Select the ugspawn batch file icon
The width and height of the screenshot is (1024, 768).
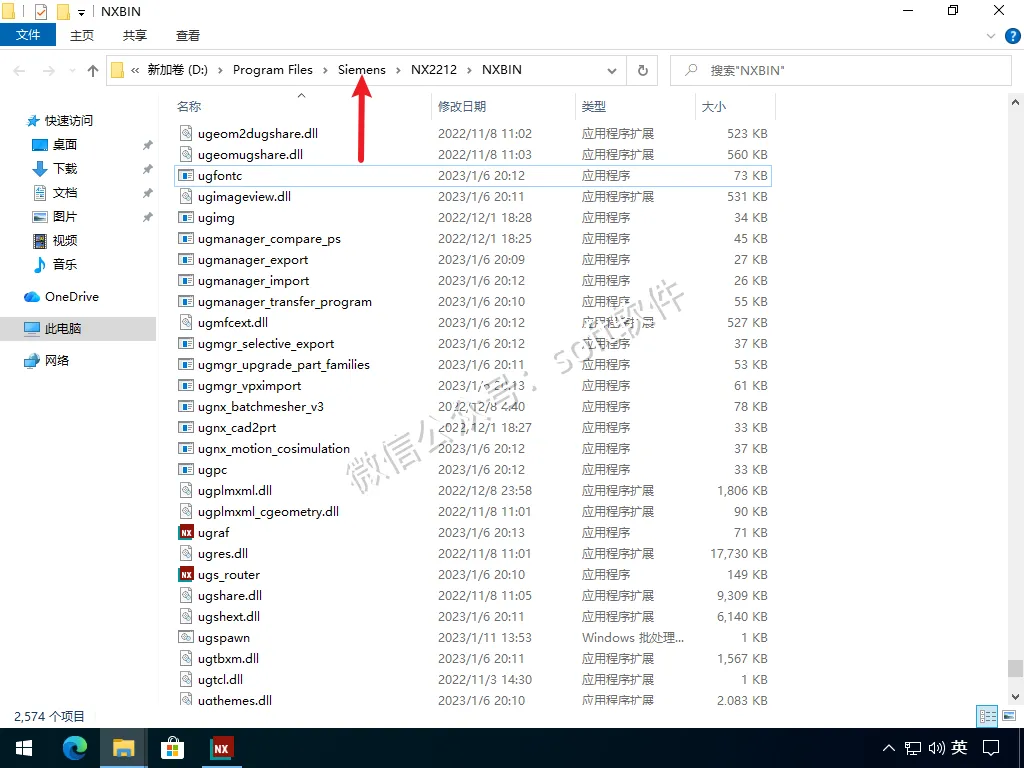point(186,637)
